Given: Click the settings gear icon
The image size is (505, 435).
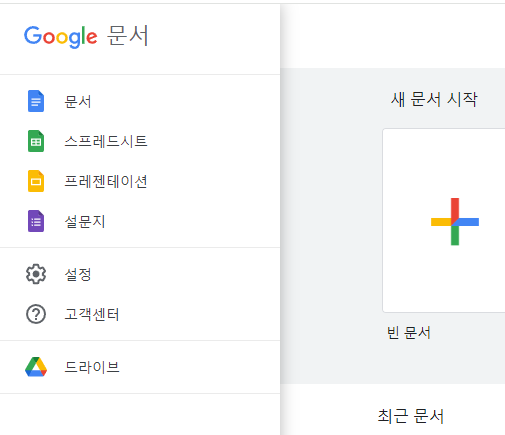Looking at the screenshot, I should click(36, 274).
